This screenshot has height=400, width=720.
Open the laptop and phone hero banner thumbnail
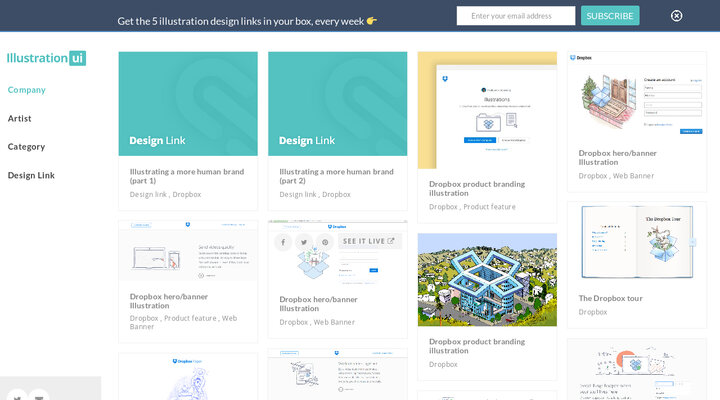point(188,251)
